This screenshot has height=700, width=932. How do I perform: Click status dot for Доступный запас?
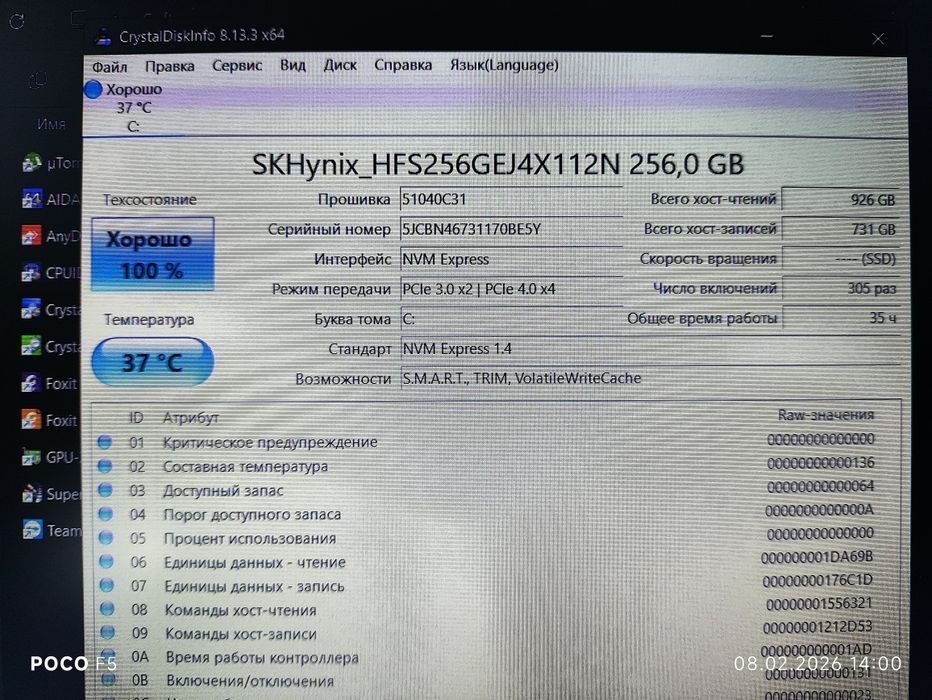(x=105, y=490)
